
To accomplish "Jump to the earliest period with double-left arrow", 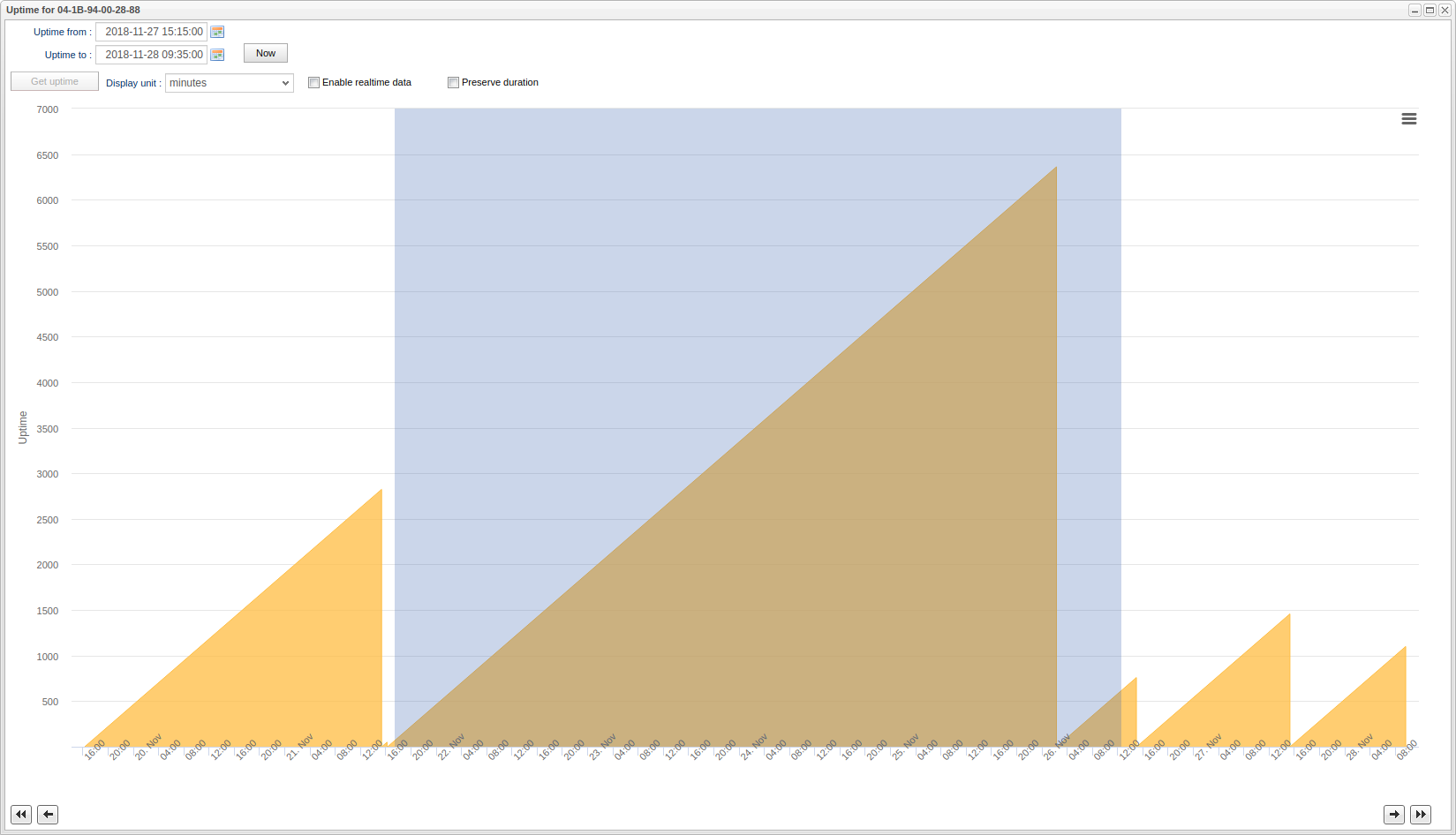I will [21, 814].
